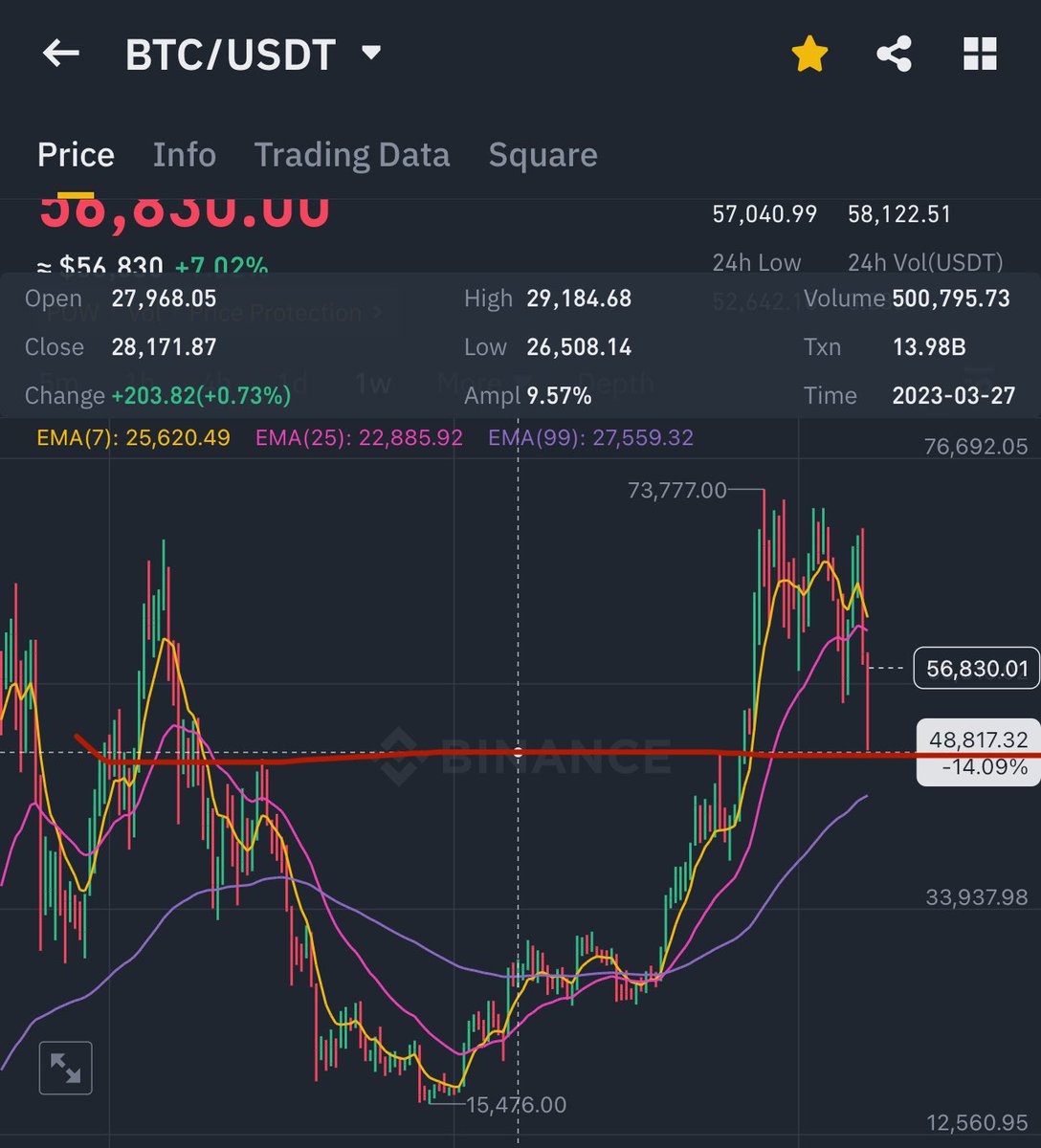Click the -14.09% crosshair percentage label
The image size is (1041, 1148).
click(985, 767)
